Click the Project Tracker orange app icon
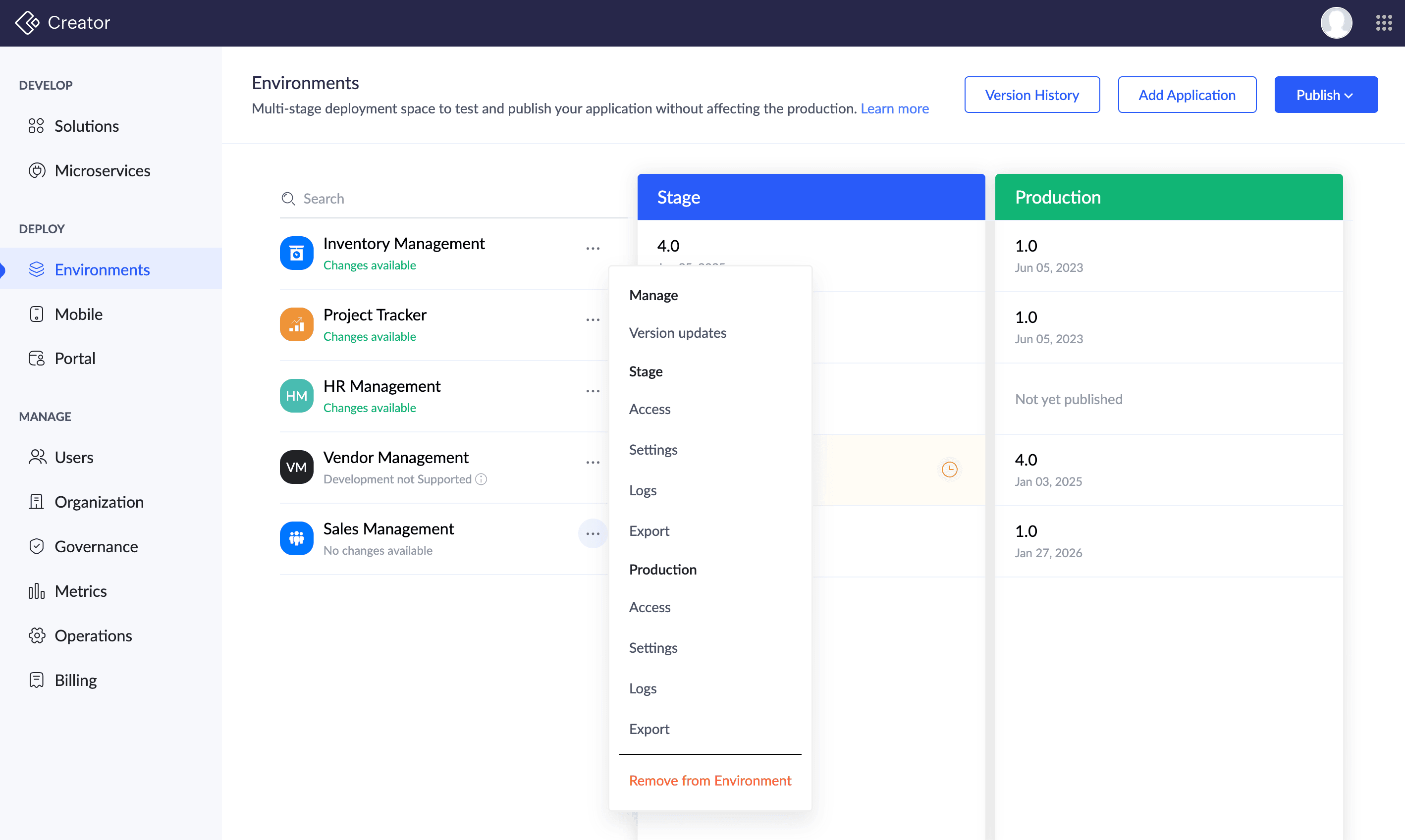1405x840 pixels. pyautogui.click(x=296, y=324)
